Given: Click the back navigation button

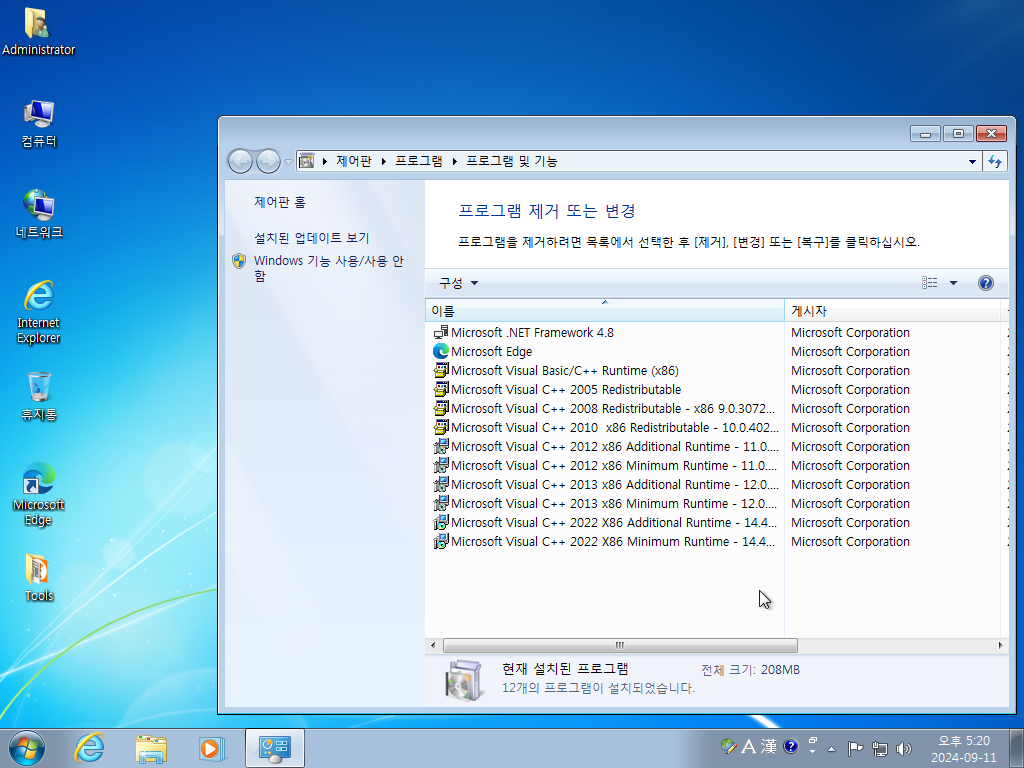Looking at the screenshot, I should click(240, 161).
